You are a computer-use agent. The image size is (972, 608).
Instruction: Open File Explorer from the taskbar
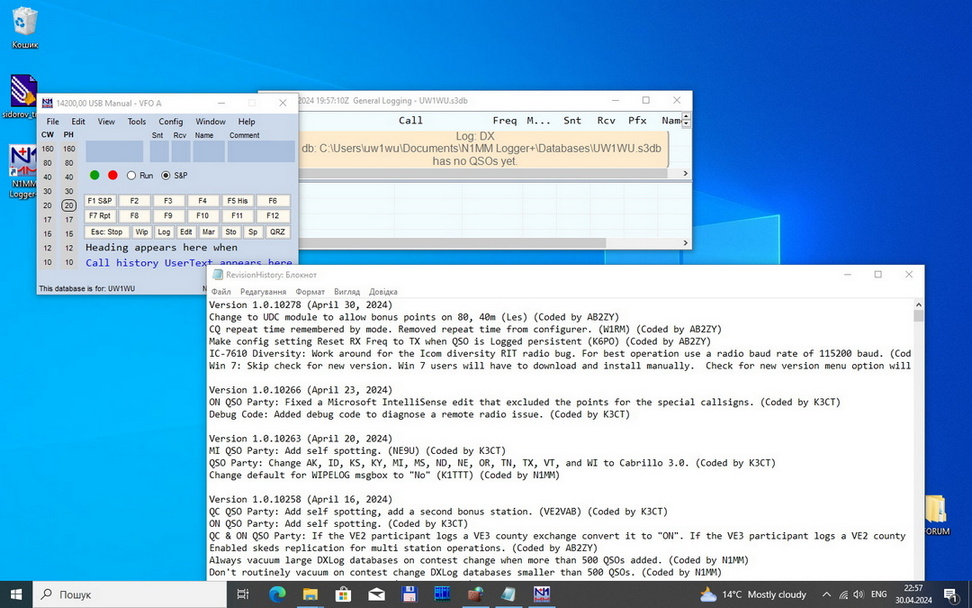coord(310,594)
